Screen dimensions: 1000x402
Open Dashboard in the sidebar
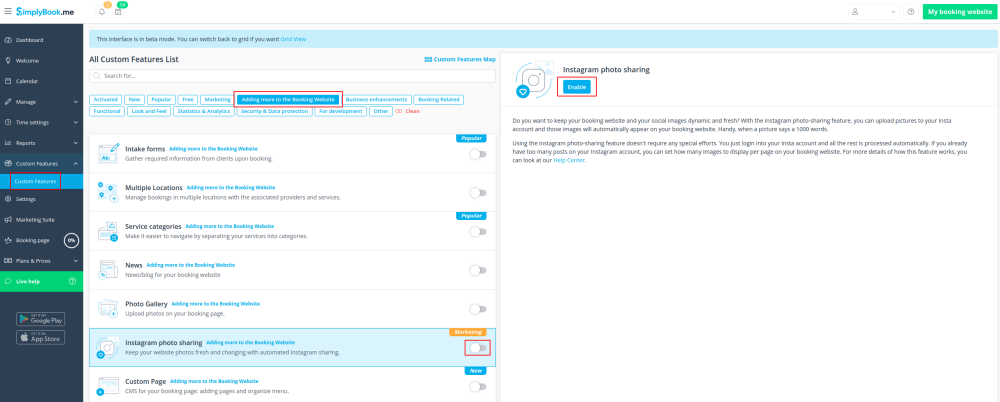point(29,40)
